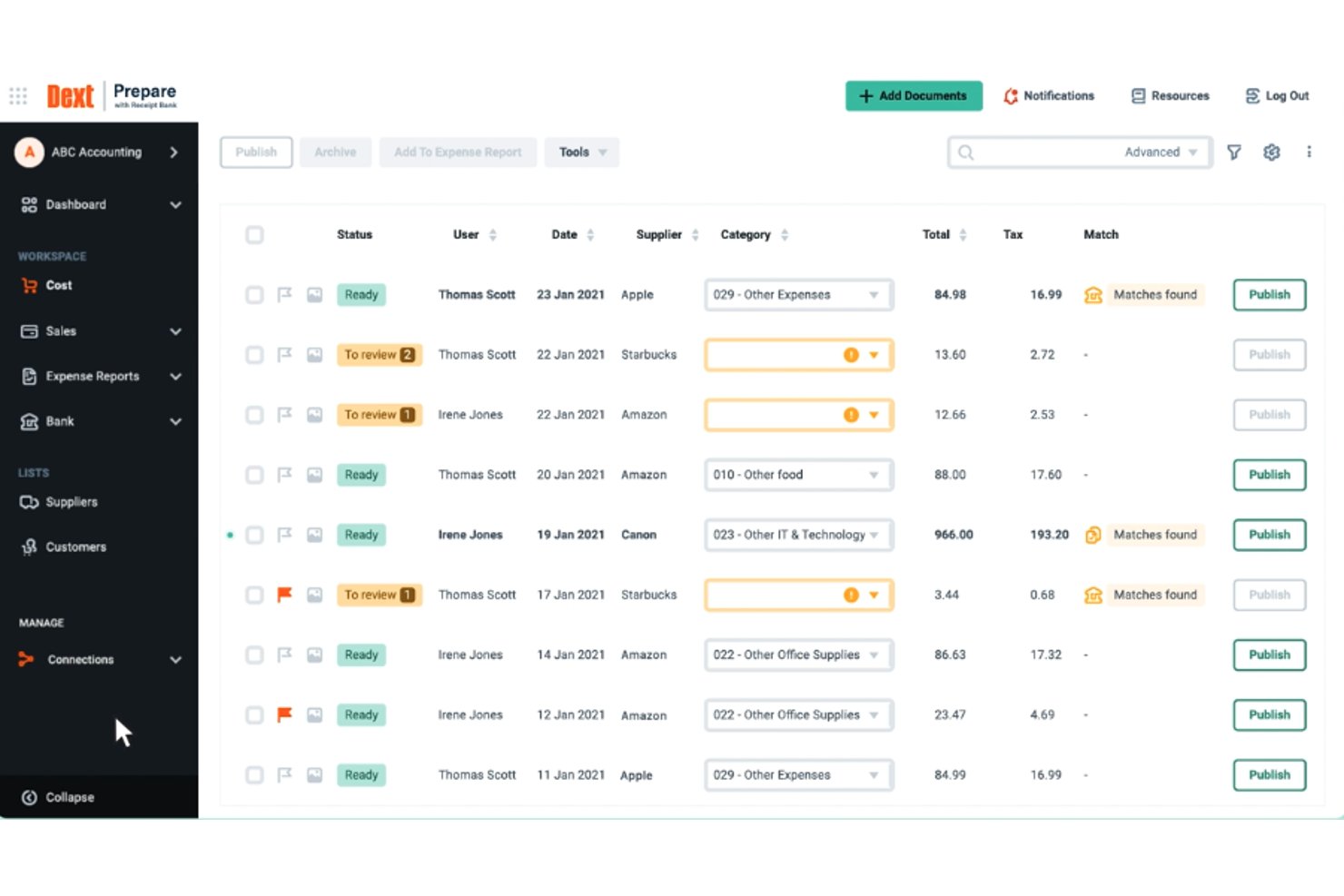
Task: Click the ABC Accounting avatar
Action: [x=30, y=153]
